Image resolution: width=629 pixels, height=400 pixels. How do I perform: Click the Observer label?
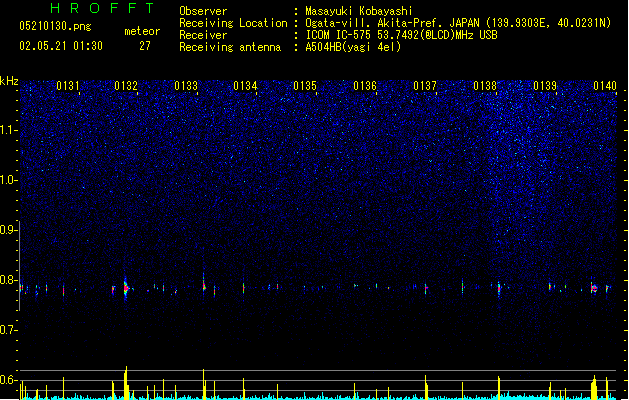(x=203, y=11)
